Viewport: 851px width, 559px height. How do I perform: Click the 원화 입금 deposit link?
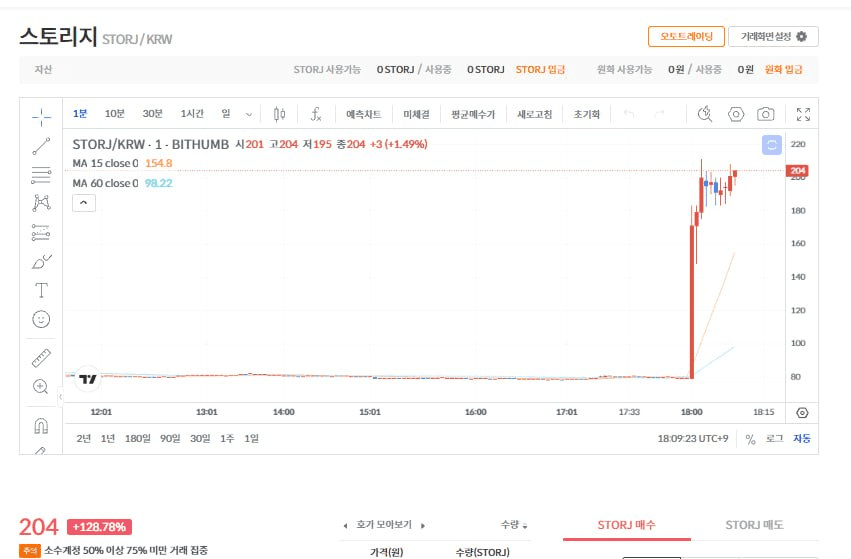point(783,69)
